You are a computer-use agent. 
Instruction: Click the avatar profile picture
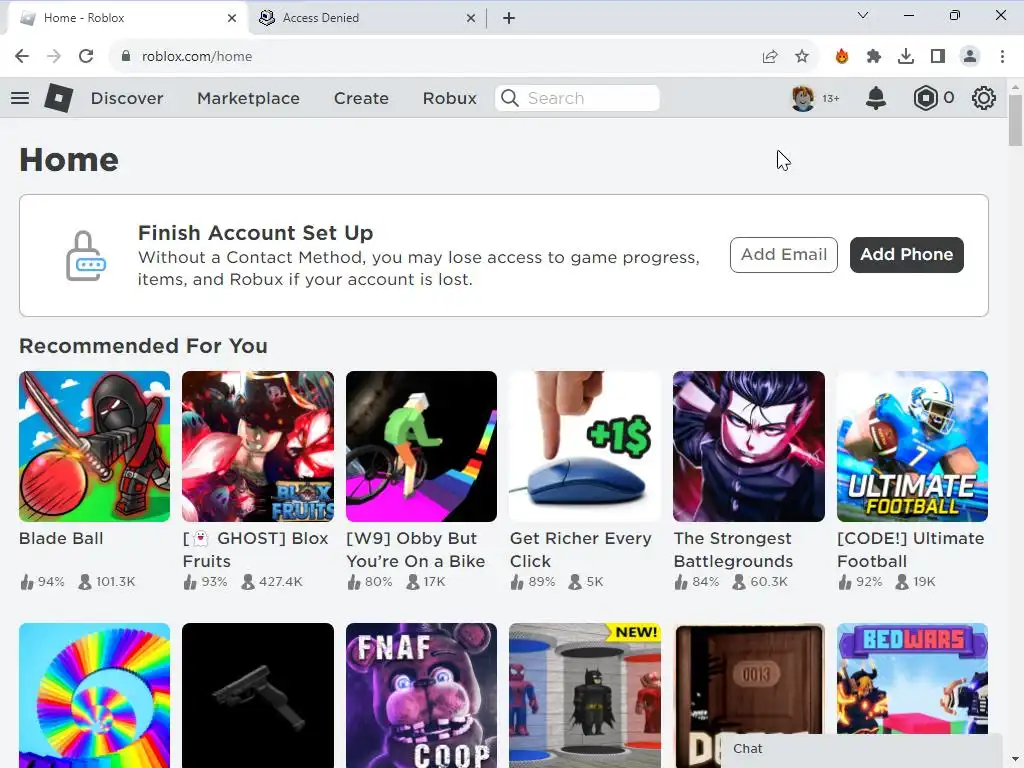(803, 98)
